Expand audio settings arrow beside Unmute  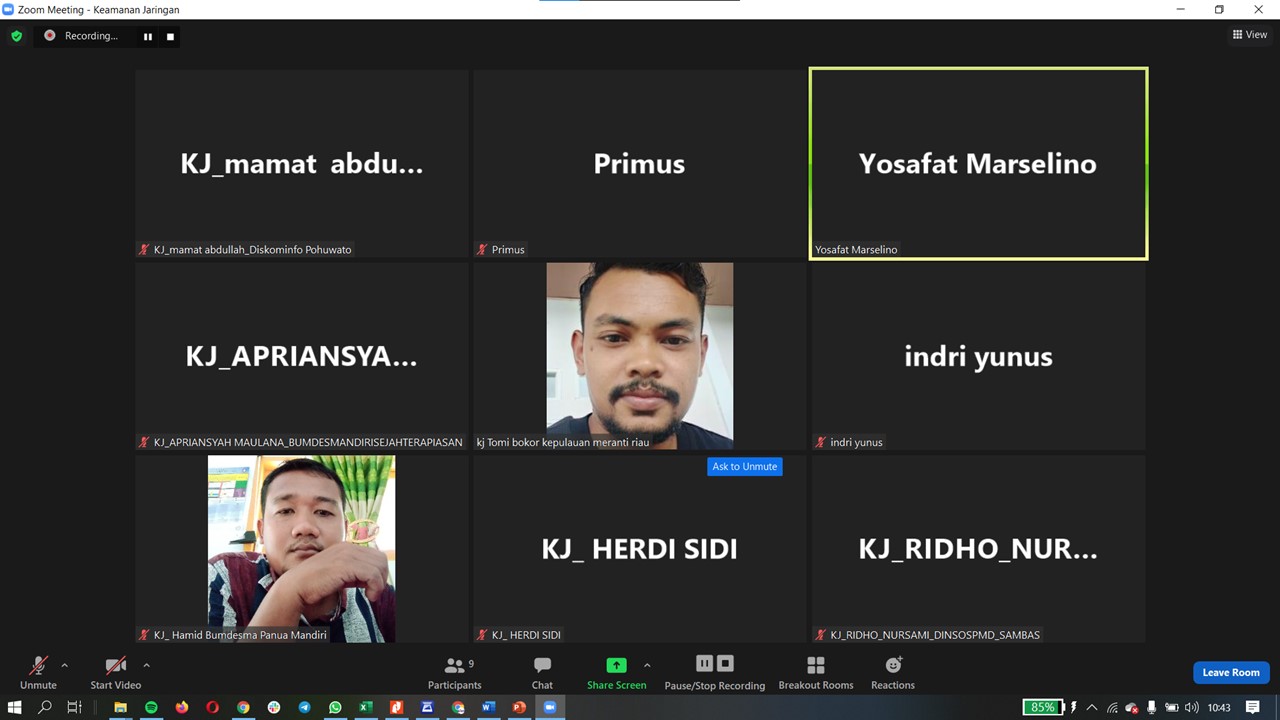point(64,665)
